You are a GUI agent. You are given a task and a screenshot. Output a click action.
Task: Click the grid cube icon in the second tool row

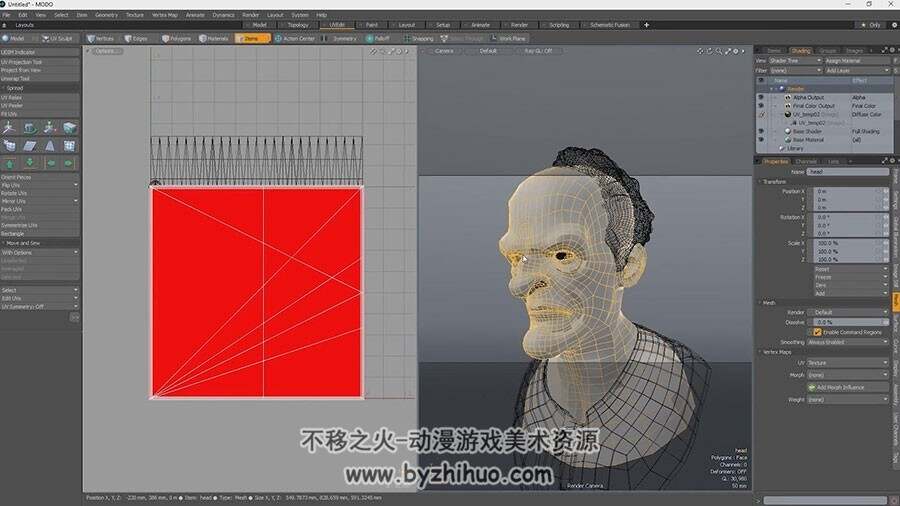coord(10,146)
